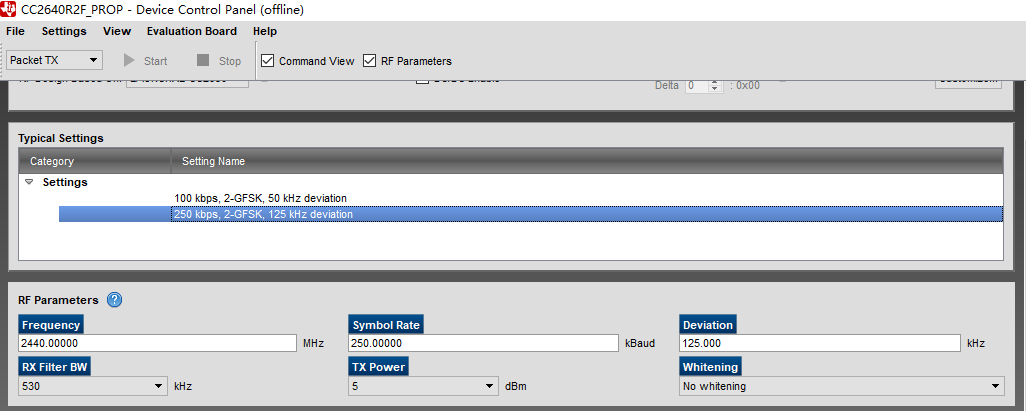Image resolution: width=1035 pixels, height=413 pixels.
Task: Open the Whitening dropdown
Action: tap(842, 386)
